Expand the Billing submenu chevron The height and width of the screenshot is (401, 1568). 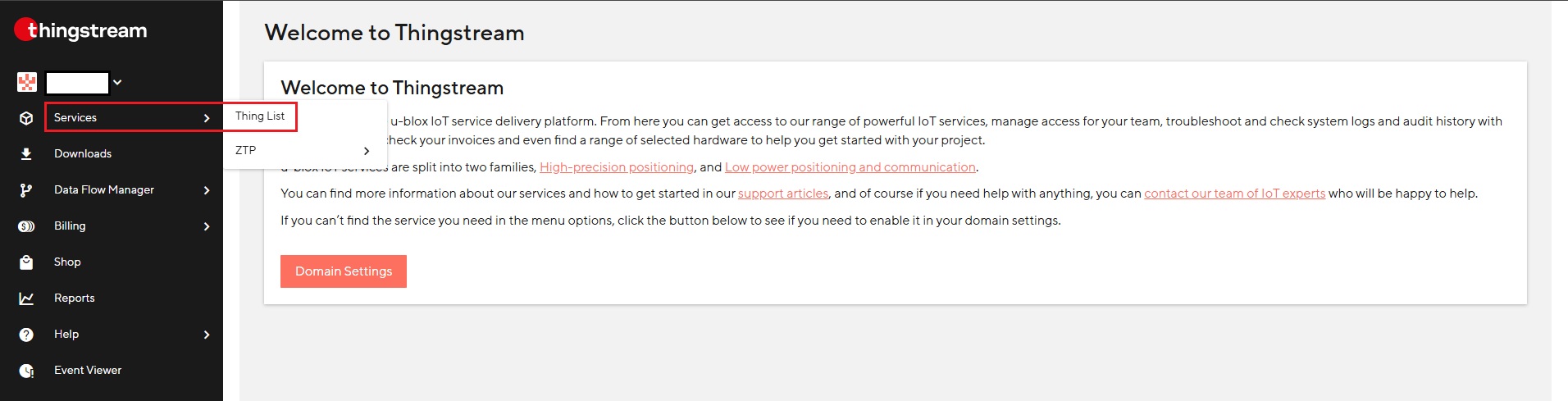pyautogui.click(x=207, y=226)
